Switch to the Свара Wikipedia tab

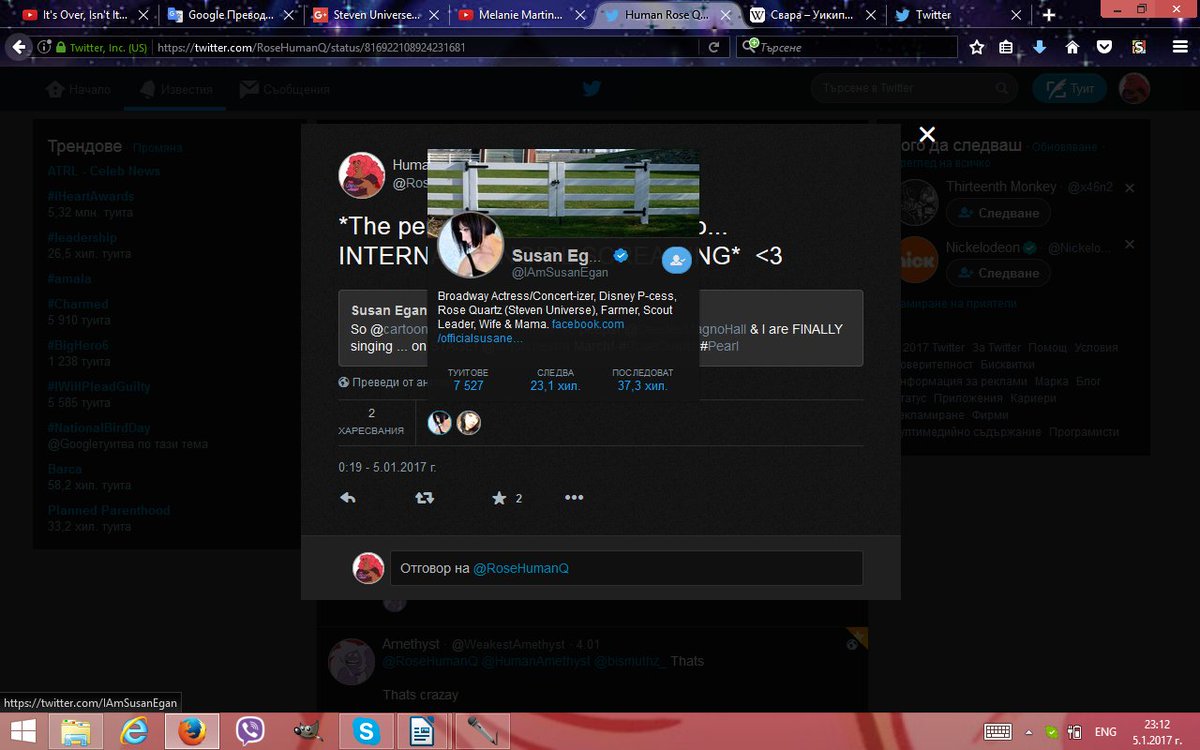(812, 15)
